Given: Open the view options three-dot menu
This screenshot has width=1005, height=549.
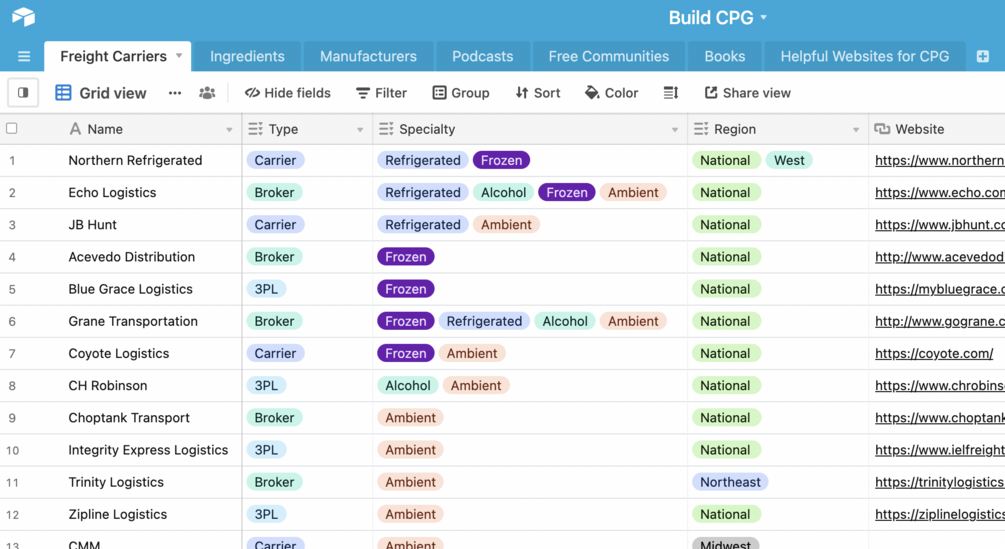Looking at the screenshot, I should coord(174,93).
